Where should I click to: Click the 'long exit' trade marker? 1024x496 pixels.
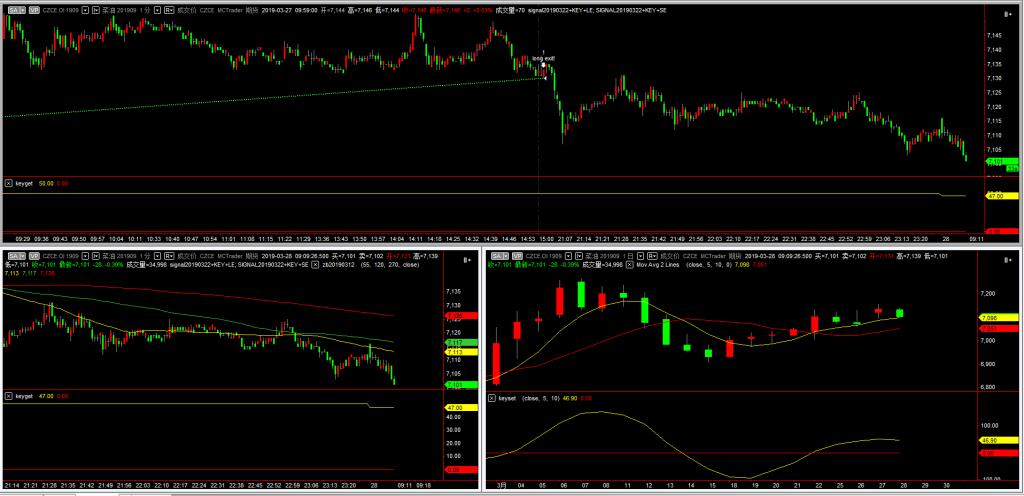[x=543, y=59]
